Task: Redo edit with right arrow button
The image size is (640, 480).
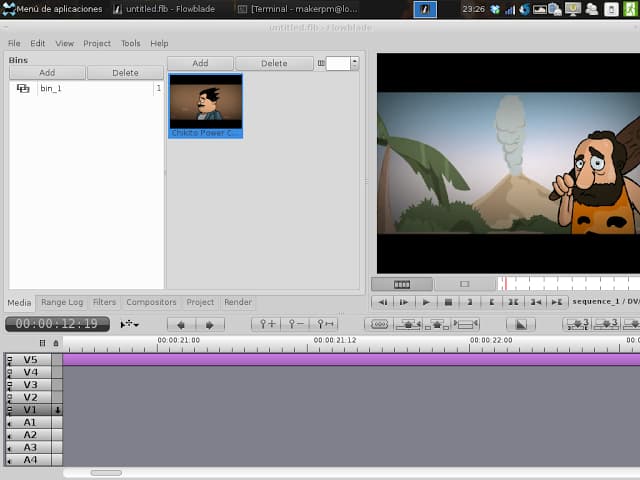Action: [x=210, y=324]
